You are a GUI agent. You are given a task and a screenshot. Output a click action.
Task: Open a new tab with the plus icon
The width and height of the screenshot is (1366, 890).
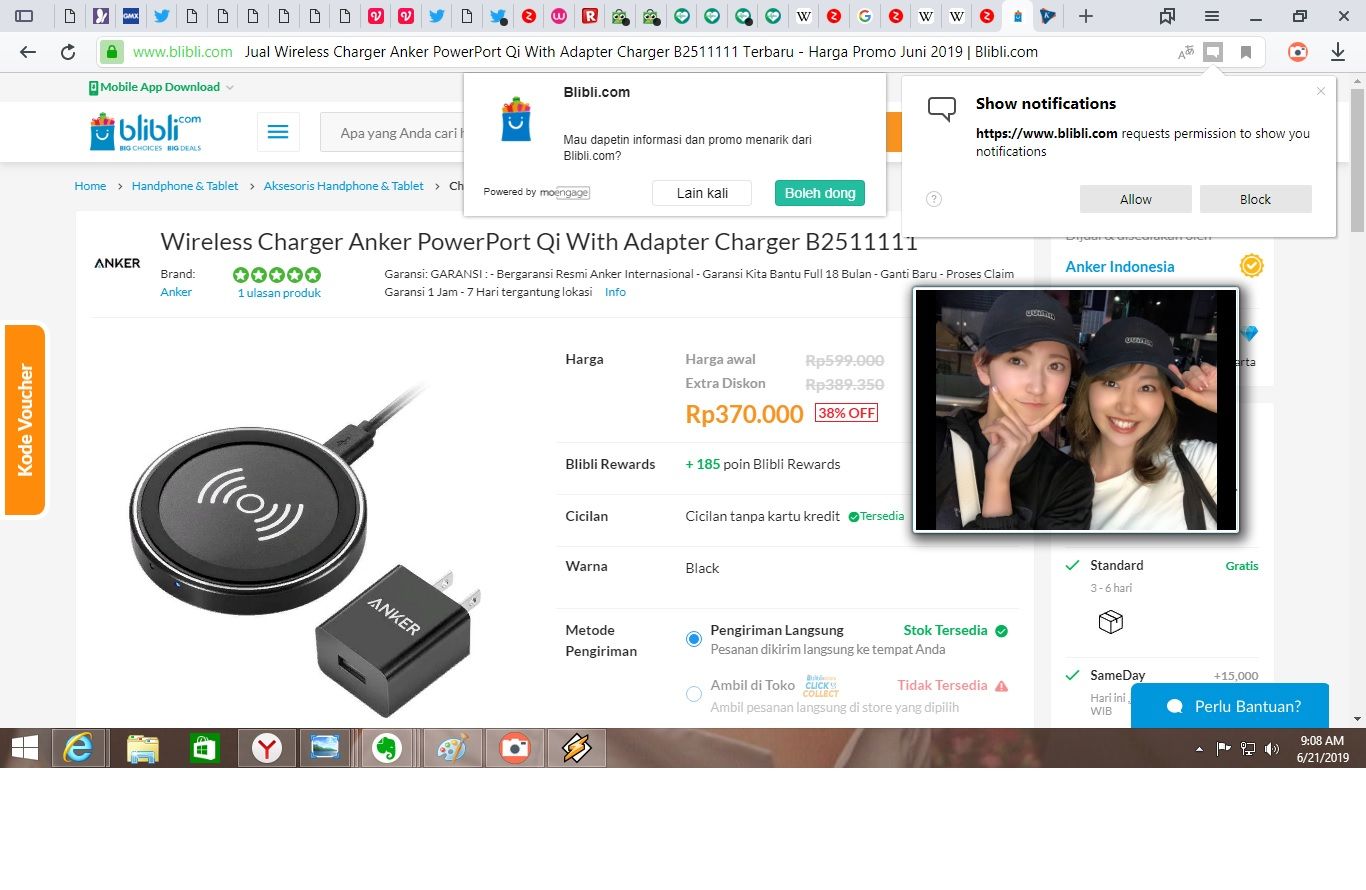(x=1086, y=16)
